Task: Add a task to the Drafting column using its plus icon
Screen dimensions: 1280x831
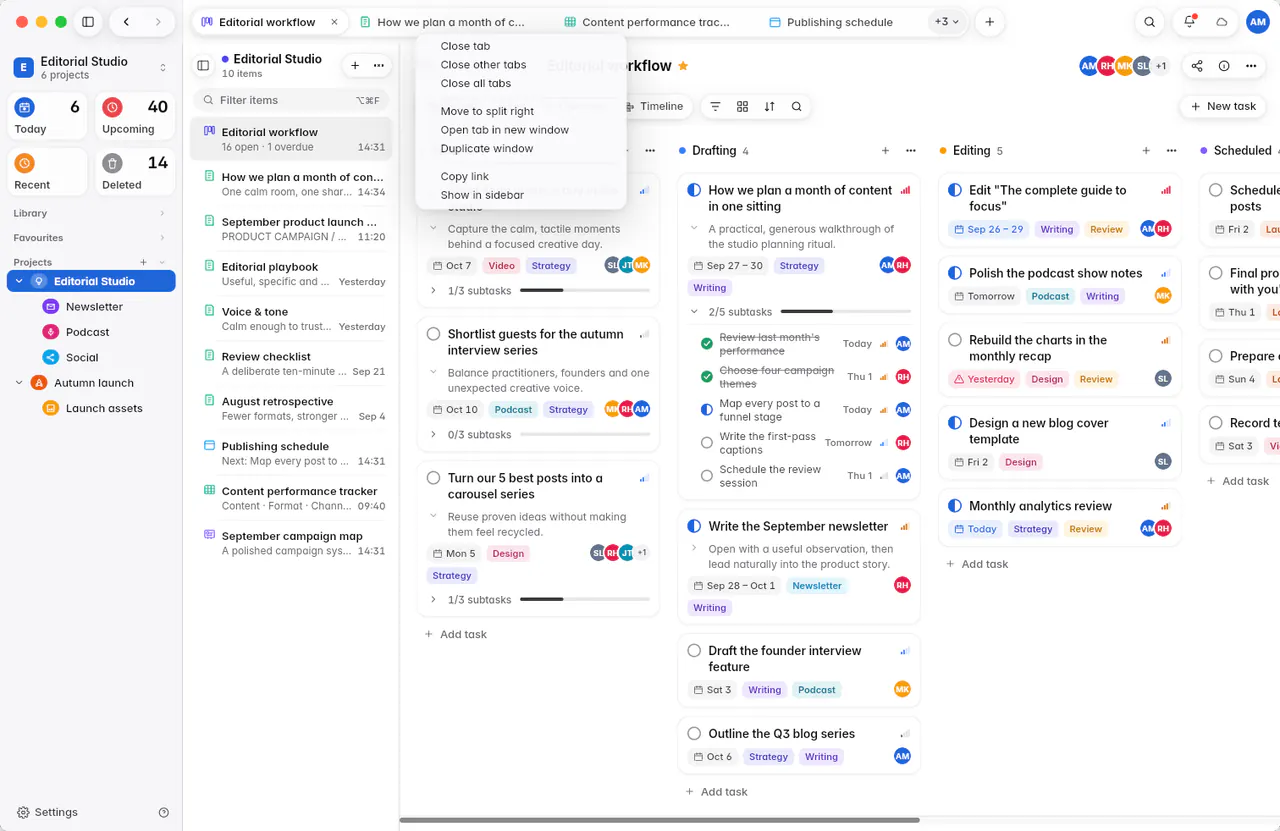Action: (x=885, y=151)
